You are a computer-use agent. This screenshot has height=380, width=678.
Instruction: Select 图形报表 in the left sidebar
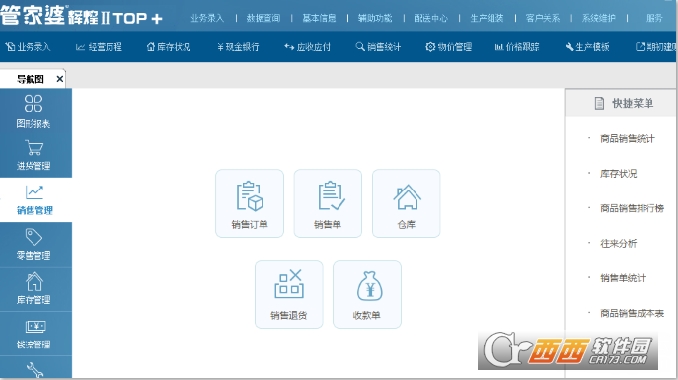click(x=34, y=112)
